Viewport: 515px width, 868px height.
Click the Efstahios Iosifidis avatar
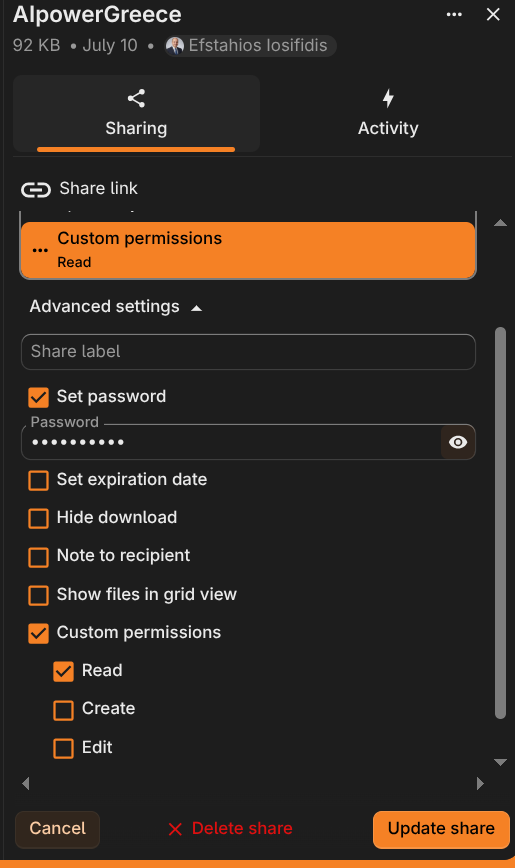(175, 45)
